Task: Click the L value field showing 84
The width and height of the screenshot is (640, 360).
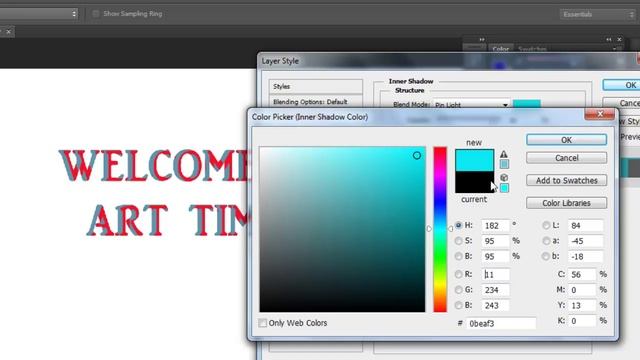Action: 586,226
